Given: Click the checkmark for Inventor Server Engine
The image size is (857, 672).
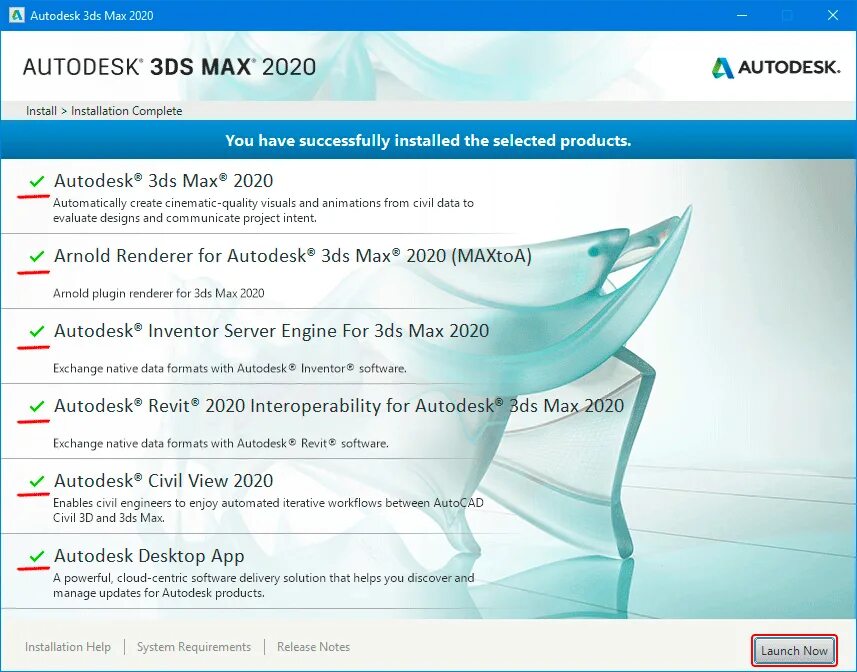Looking at the screenshot, I should 35,331.
